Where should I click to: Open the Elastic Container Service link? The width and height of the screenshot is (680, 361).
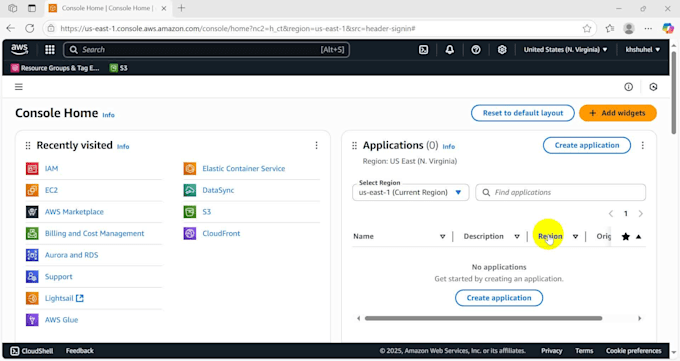tap(244, 168)
